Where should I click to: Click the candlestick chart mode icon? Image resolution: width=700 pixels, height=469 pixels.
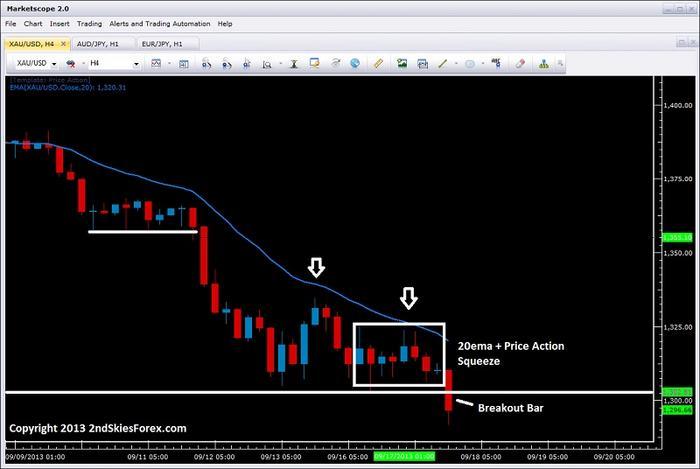(x=70, y=64)
